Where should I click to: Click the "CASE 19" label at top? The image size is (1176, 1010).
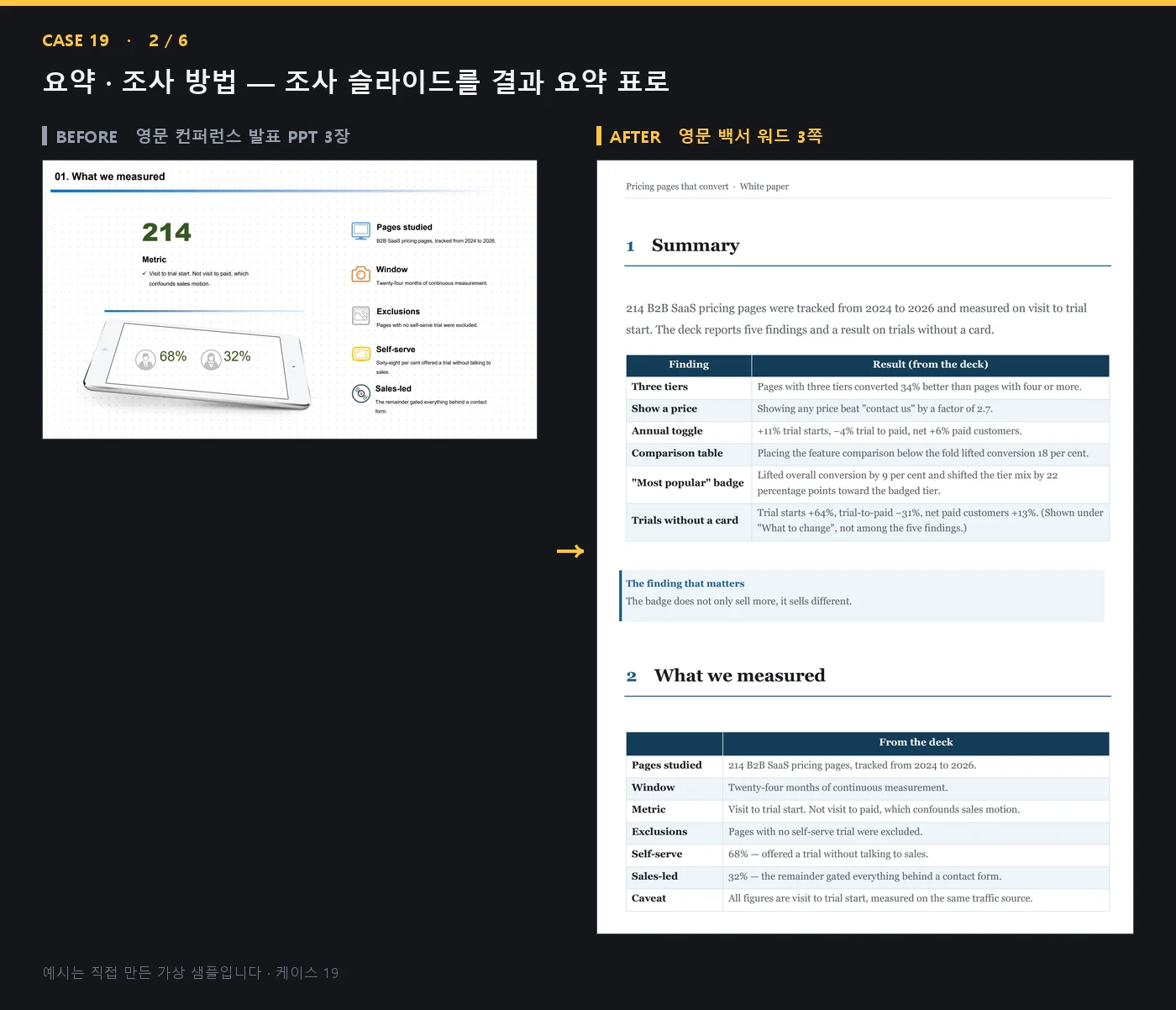coord(76,40)
